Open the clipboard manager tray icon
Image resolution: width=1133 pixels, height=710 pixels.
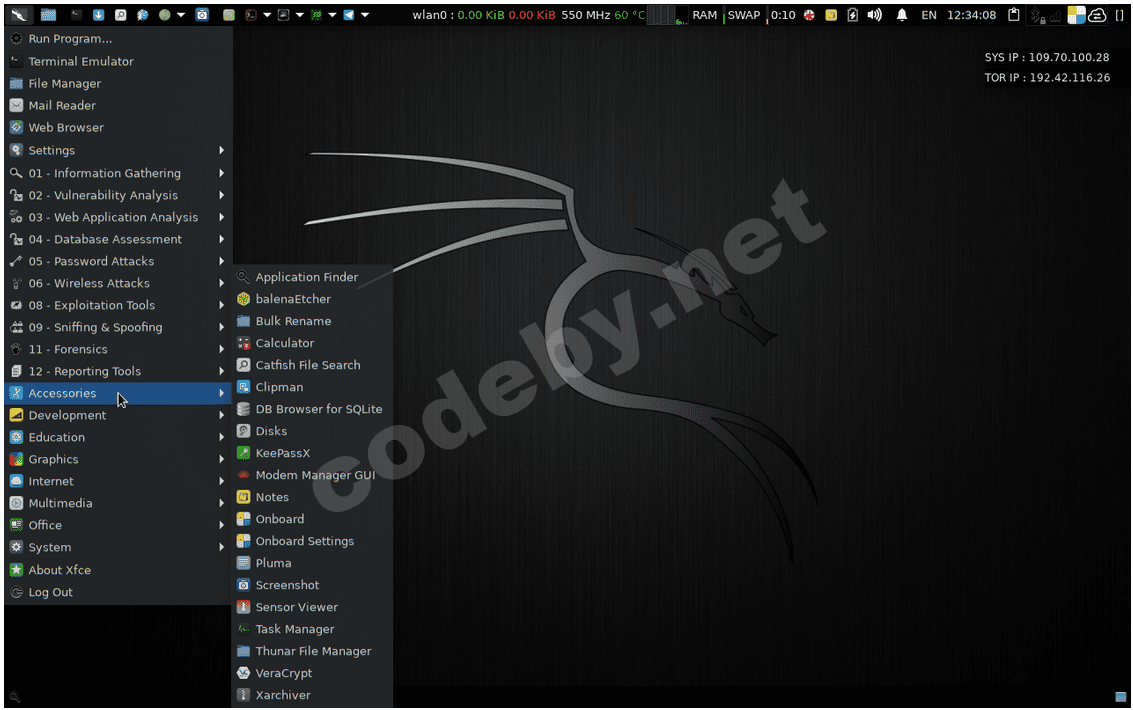point(1014,15)
